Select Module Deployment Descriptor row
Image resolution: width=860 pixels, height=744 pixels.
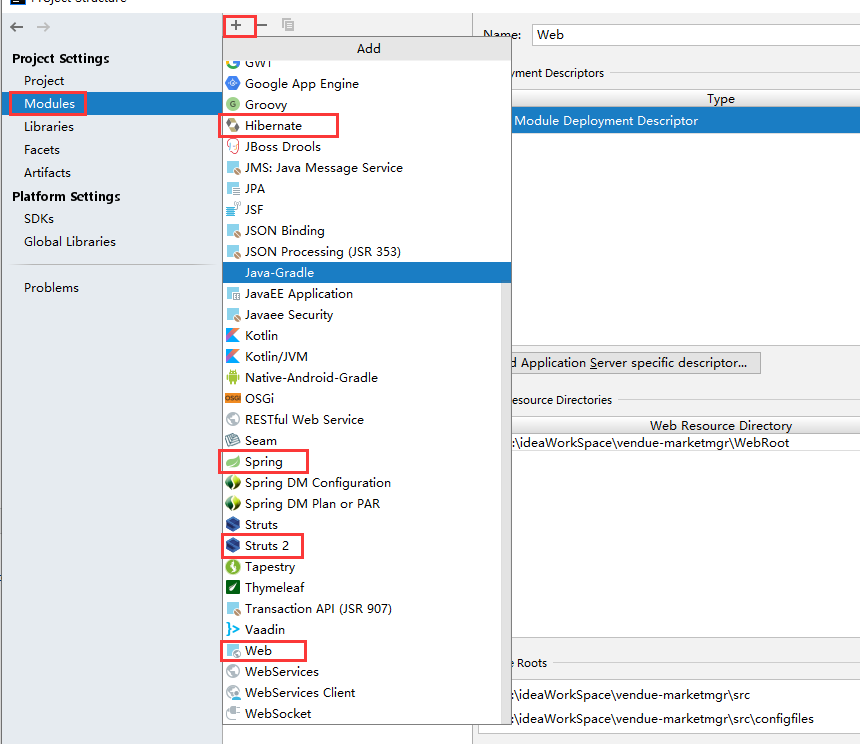coord(686,121)
